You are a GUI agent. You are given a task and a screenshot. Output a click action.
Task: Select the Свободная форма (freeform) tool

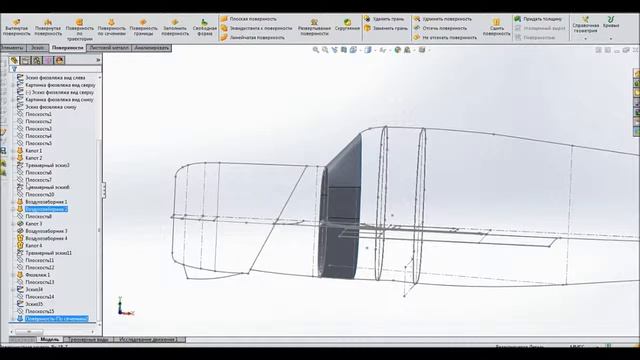(x=204, y=27)
